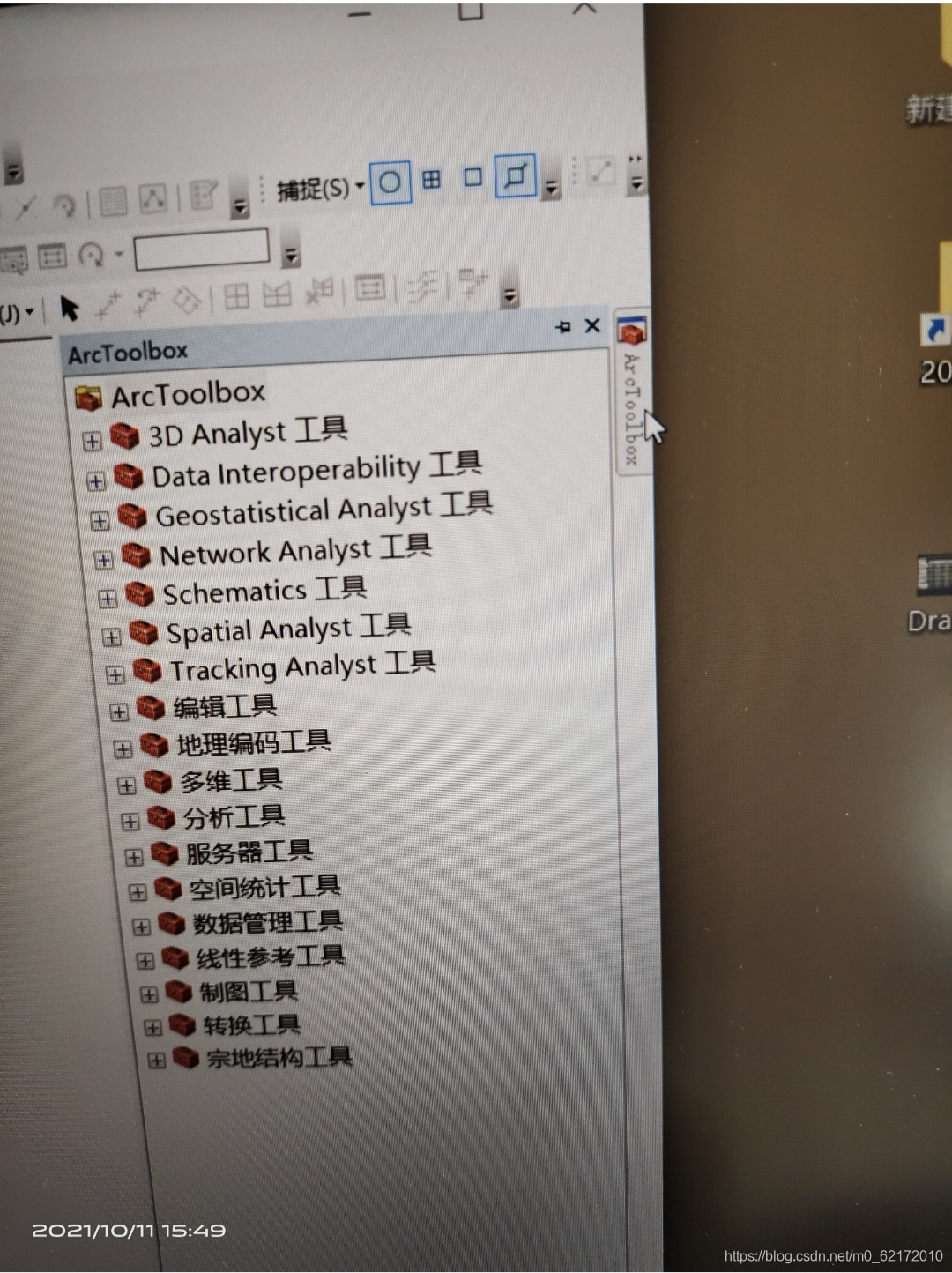This screenshot has height=1273, width=952.
Task: Select the root ArcToolbox node icon
Action: (88, 398)
